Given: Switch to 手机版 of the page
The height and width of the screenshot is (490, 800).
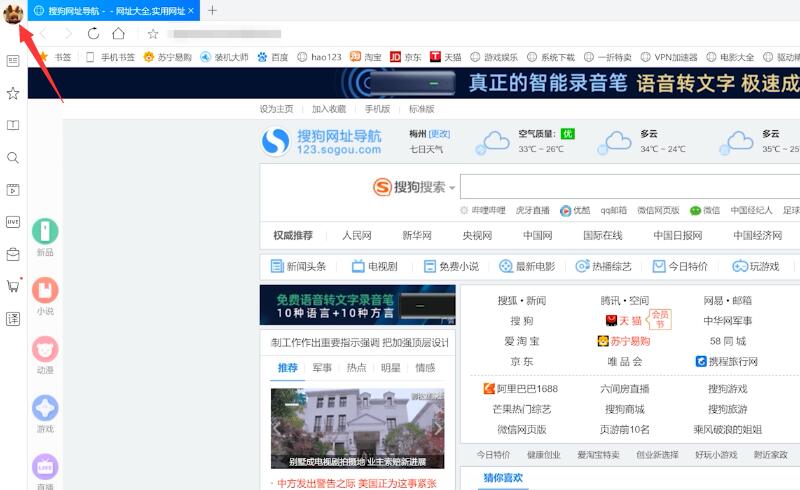Looking at the screenshot, I should [x=377, y=109].
